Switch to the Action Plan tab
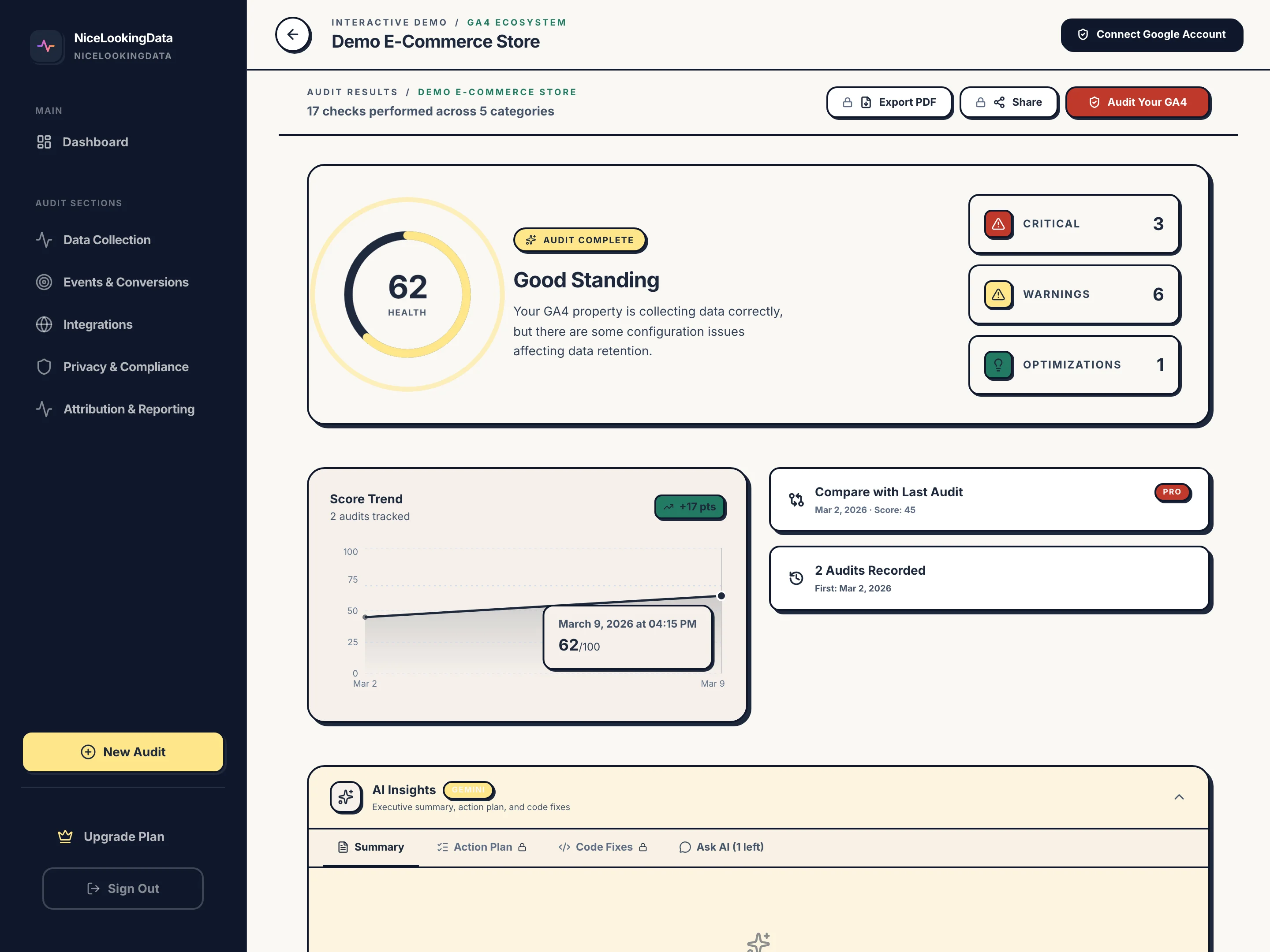The width and height of the screenshot is (1270, 952). point(482,846)
